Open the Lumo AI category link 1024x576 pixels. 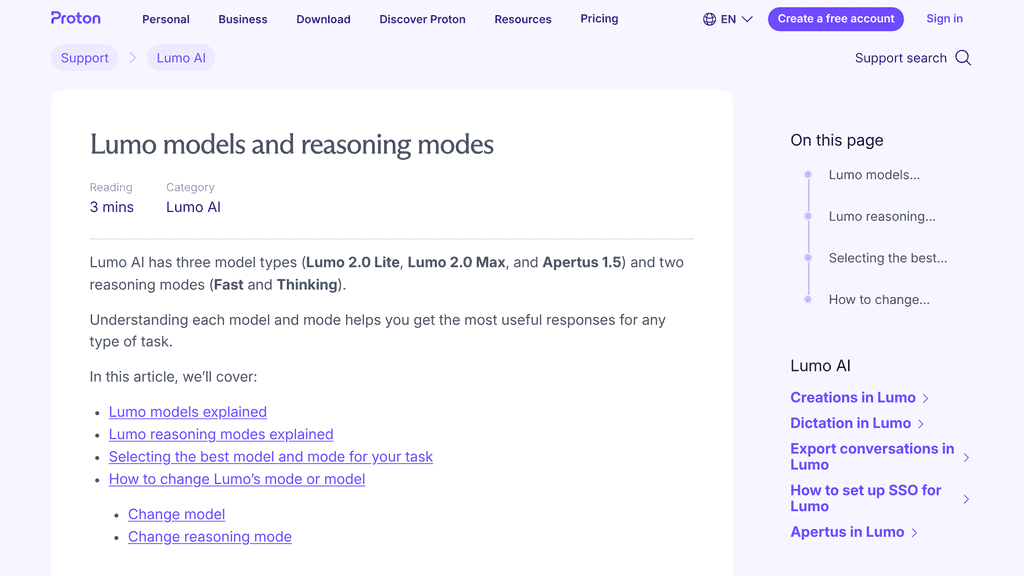[x=193, y=207]
